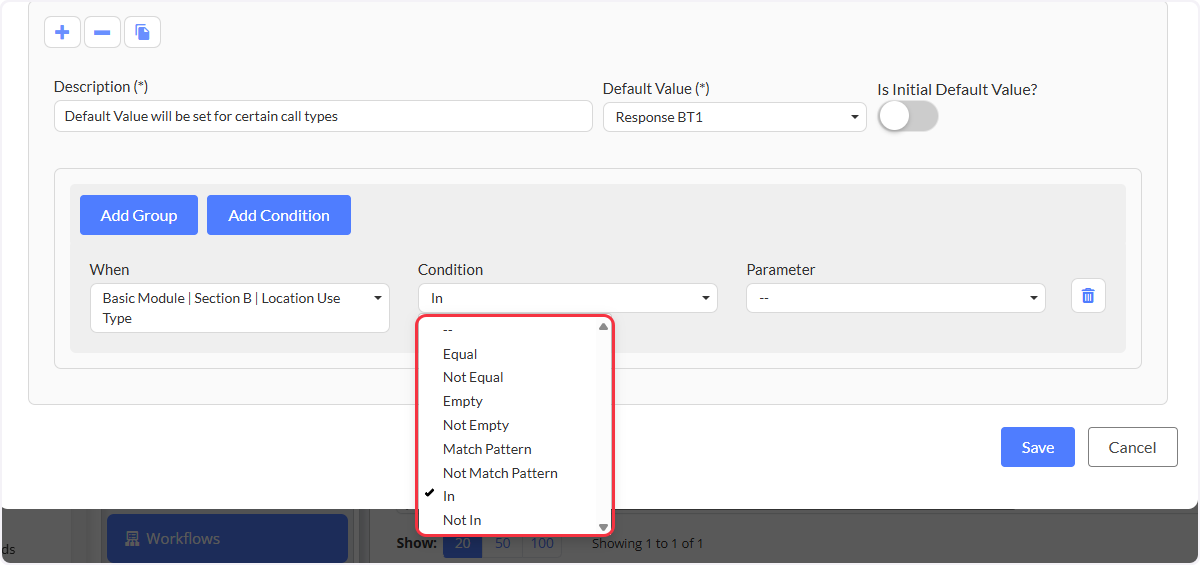This screenshot has height=565, width=1200.
Task: Click the condition list scrollbar down arrow
Action: 603,527
